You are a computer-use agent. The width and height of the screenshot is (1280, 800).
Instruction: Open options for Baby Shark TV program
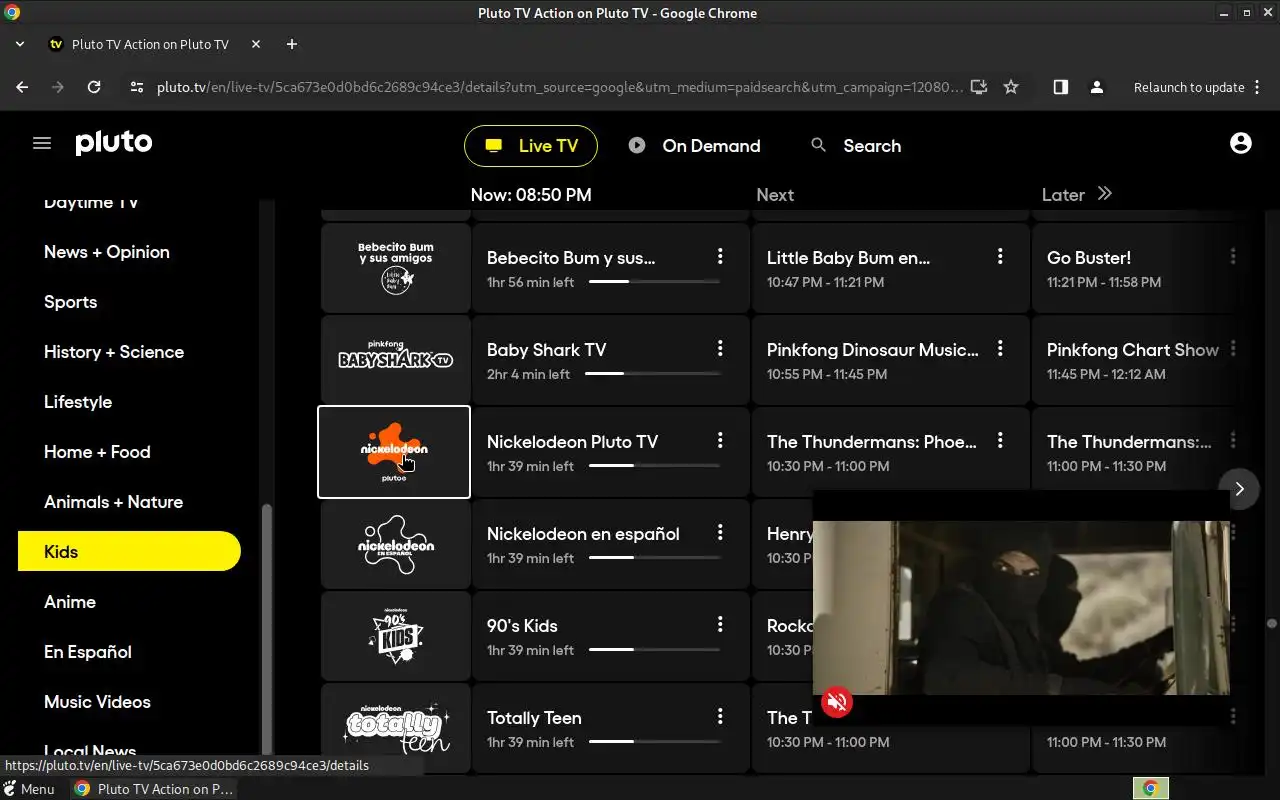(x=720, y=348)
